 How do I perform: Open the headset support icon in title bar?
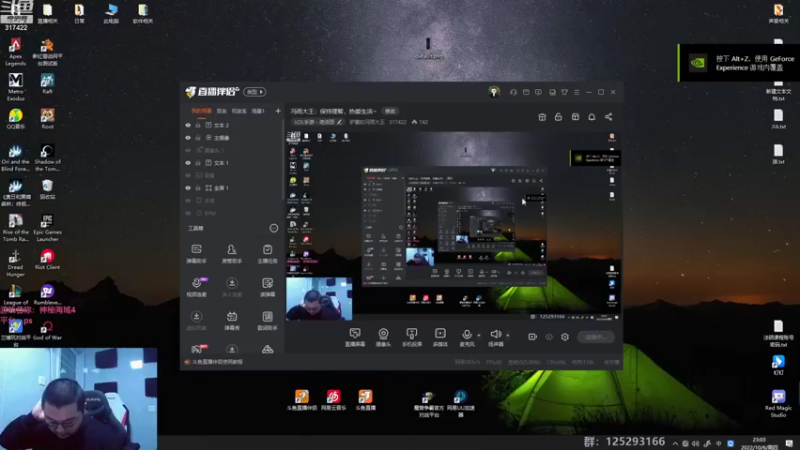(513, 92)
